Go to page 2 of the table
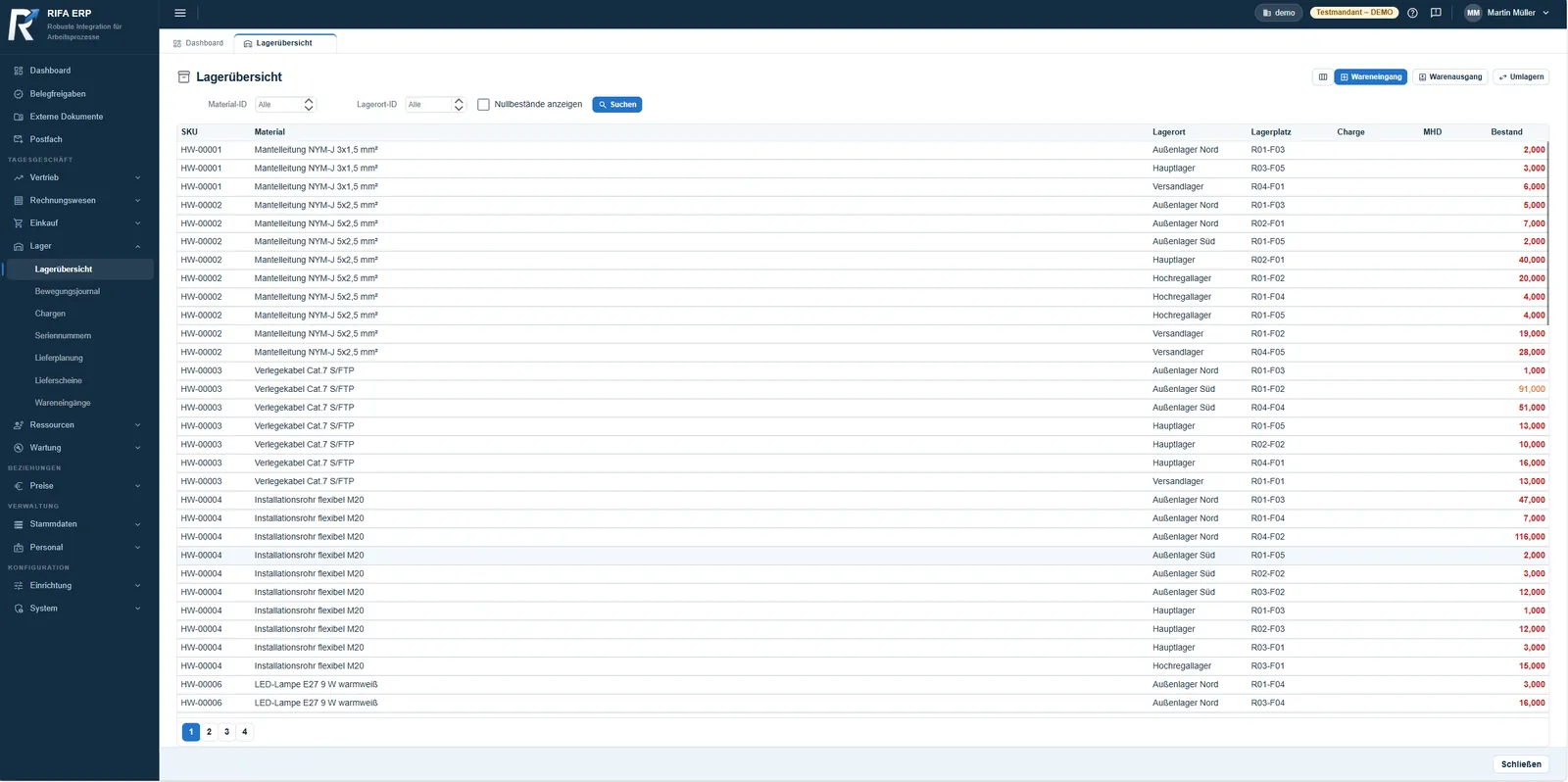This screenshot has width=1568, height=782. pyautogui.click(x=209, y=732)
